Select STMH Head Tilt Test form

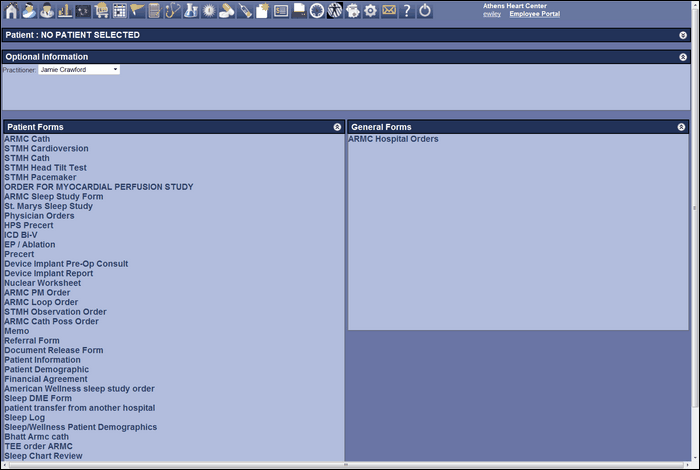45,168
